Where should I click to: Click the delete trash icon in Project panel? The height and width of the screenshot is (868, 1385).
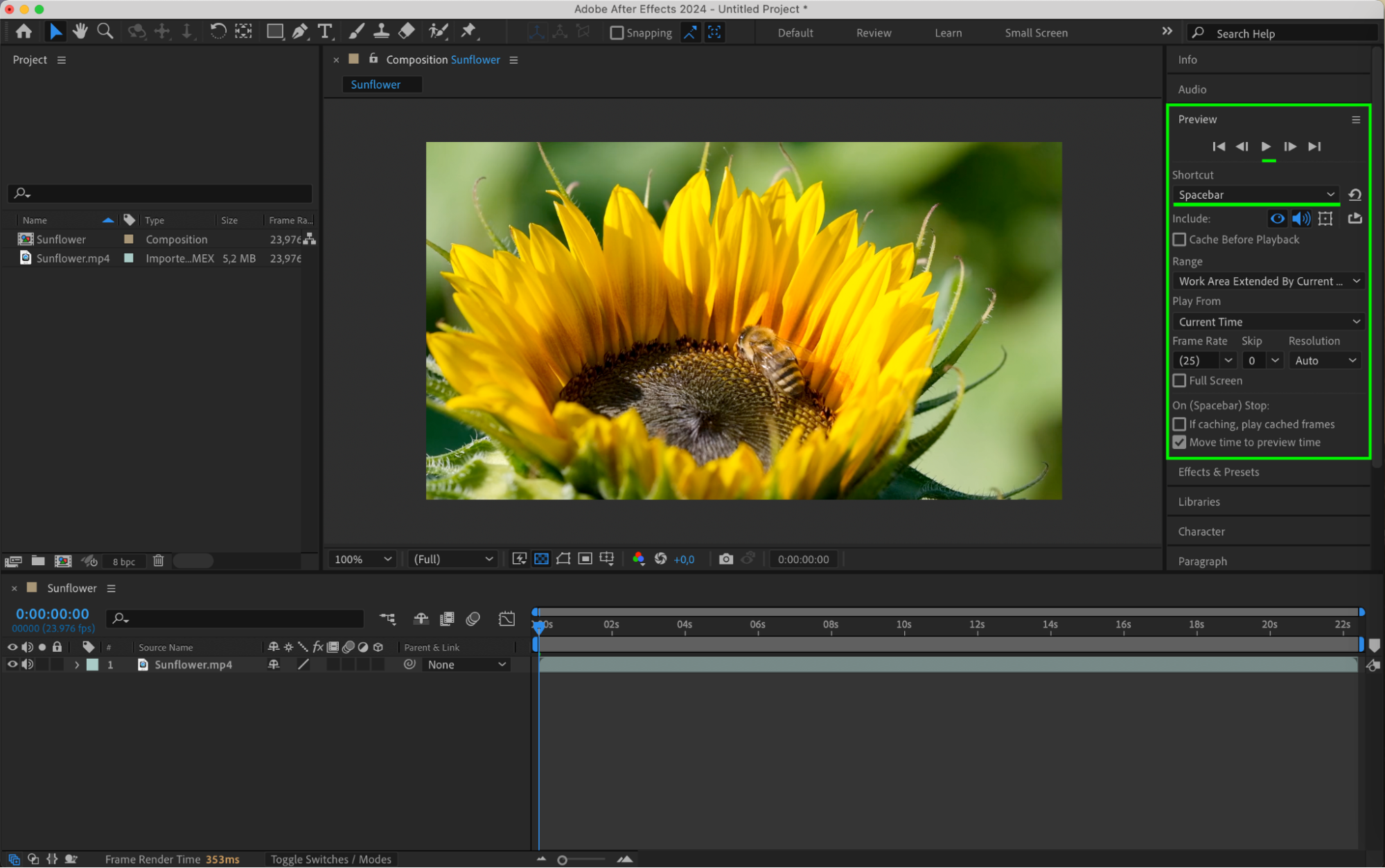(159, 561)
